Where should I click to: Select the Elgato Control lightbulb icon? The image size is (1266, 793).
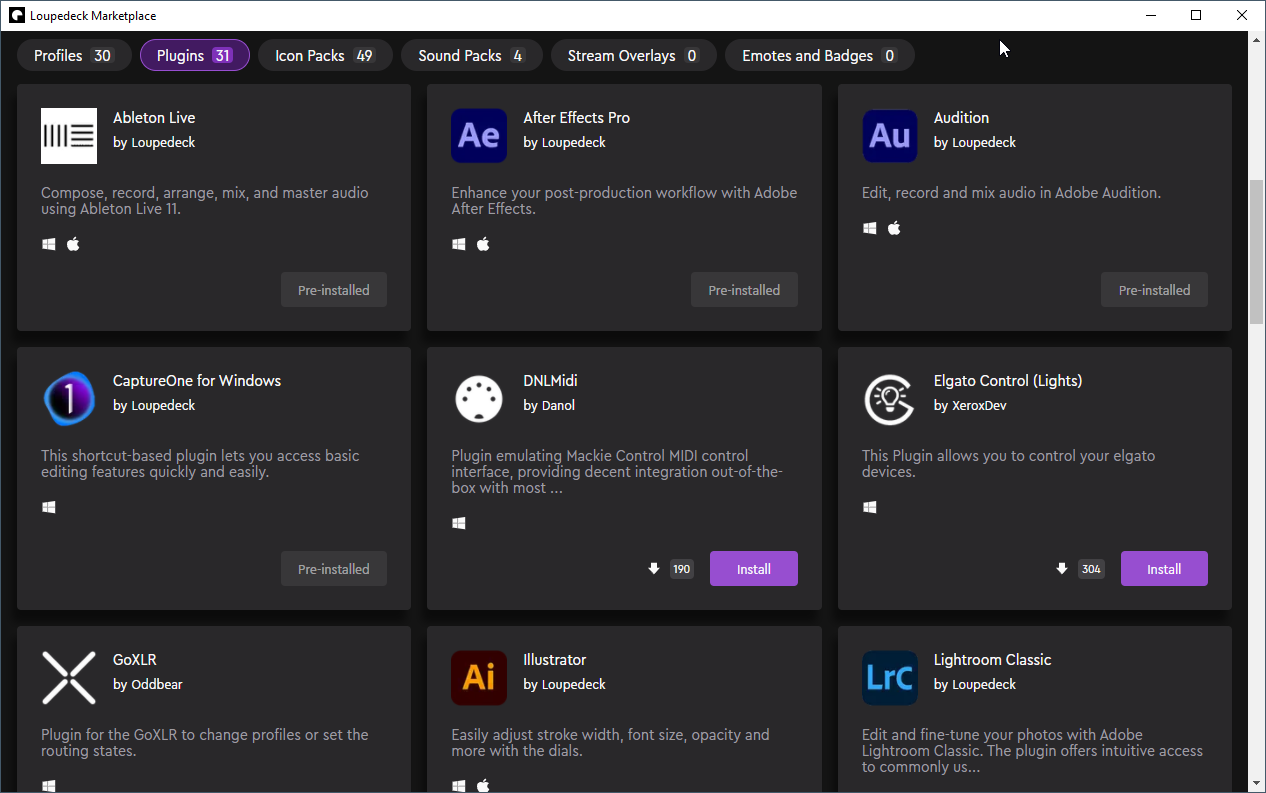tap(890, 399)
